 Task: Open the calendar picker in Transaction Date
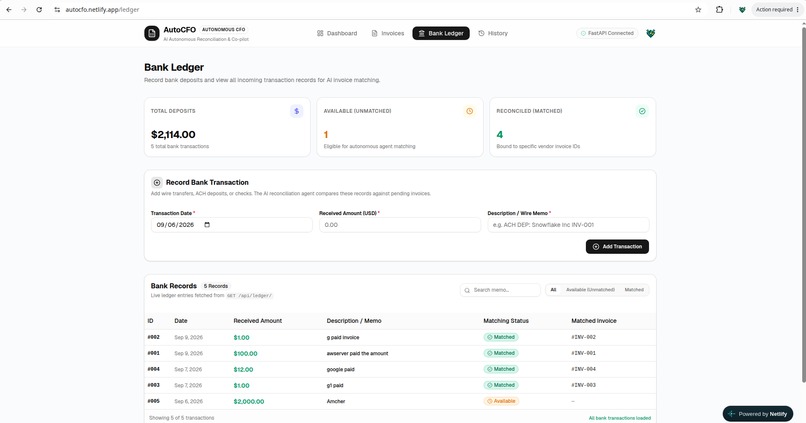tap(207, 225)
